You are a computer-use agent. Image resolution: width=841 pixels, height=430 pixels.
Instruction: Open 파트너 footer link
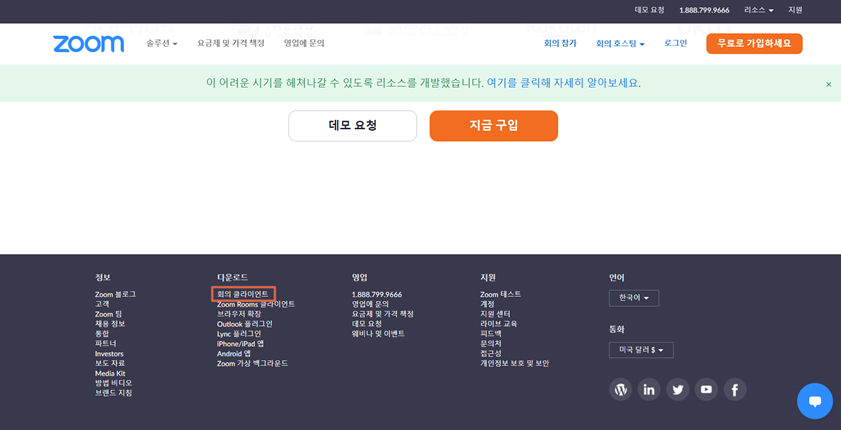pos(106,343)
